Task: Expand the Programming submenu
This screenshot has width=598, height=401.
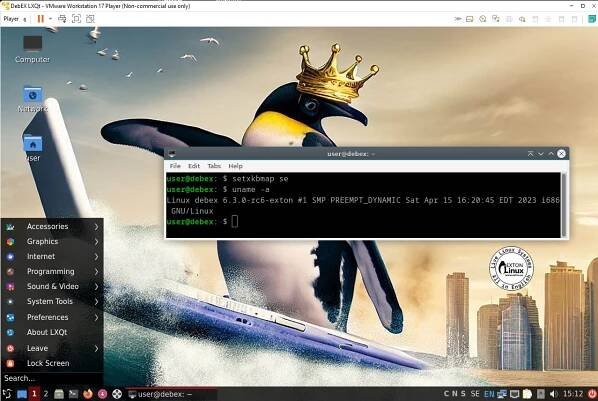Action: (52, 271)
